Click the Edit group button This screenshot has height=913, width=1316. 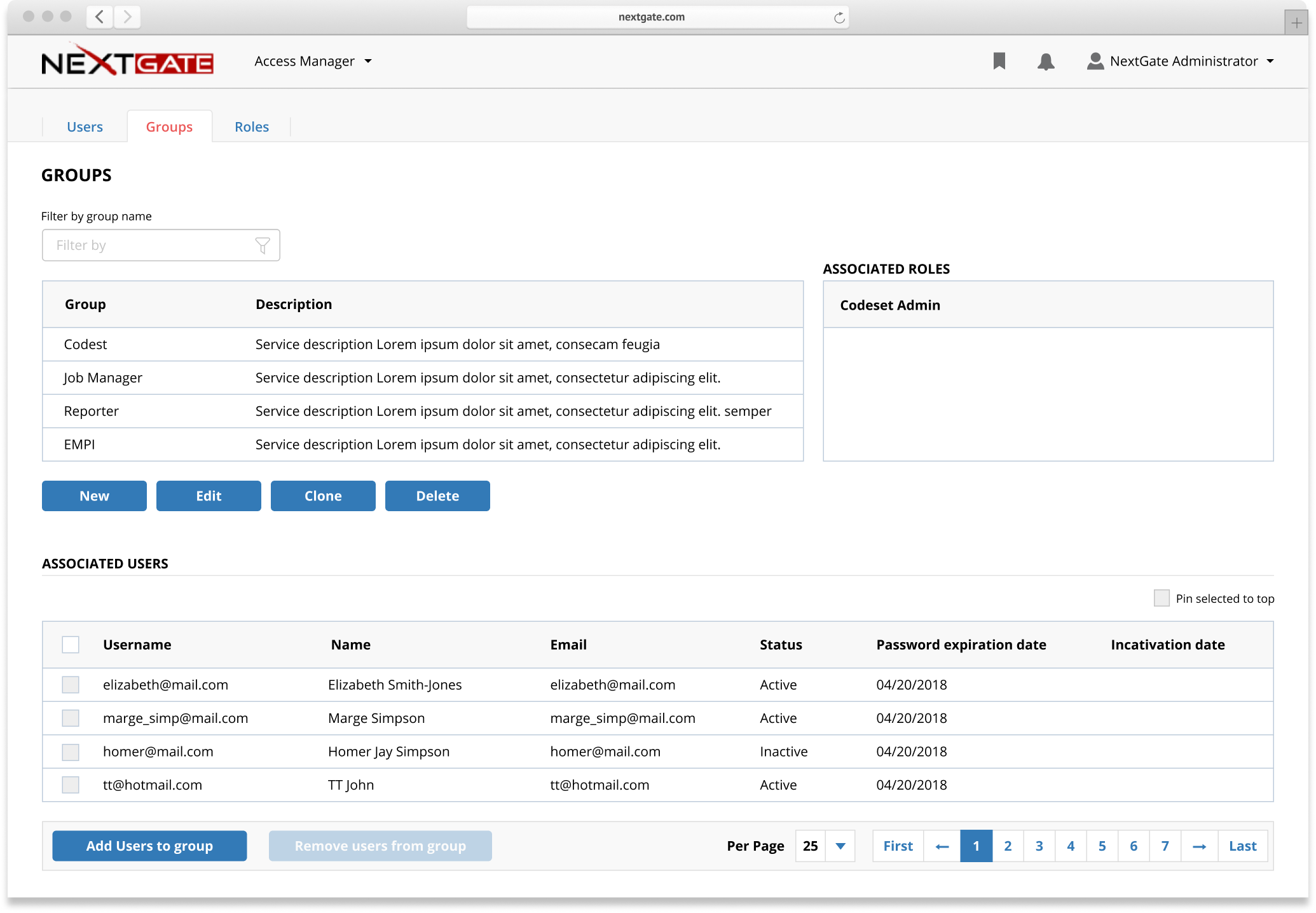click(x=209, y=496)
